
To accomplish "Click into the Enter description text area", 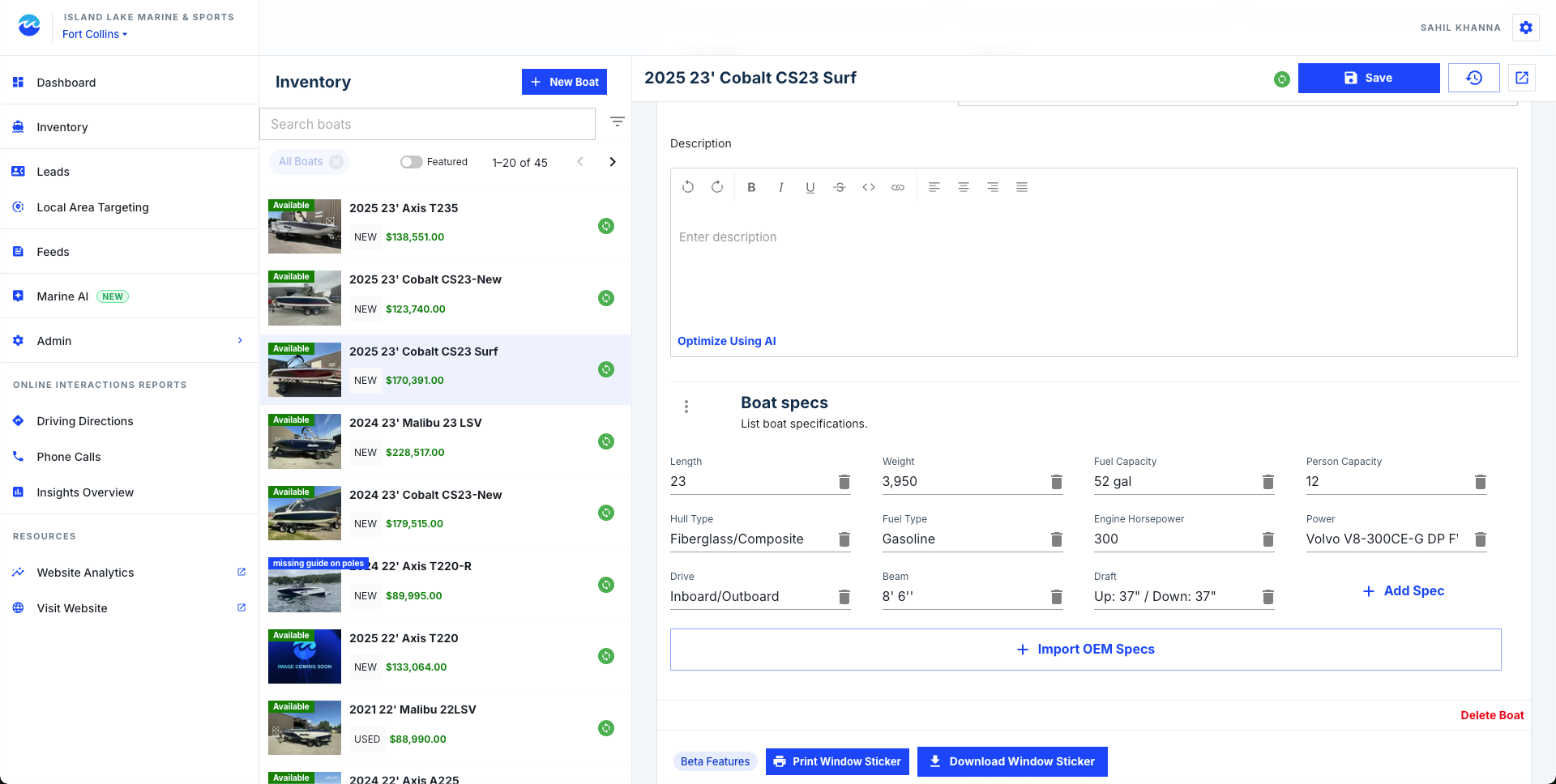I will point(1093,267).
